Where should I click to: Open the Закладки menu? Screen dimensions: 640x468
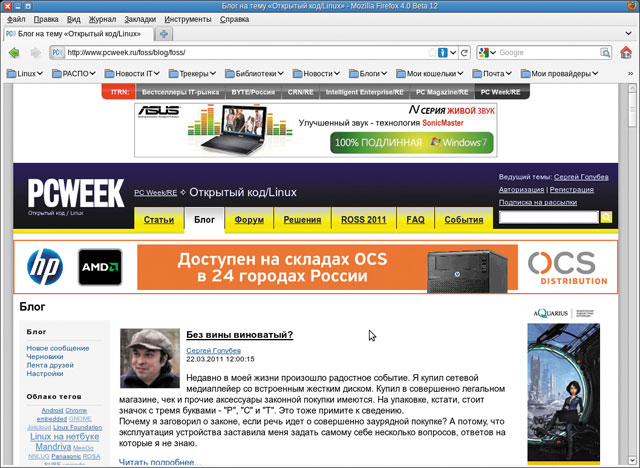pos(140,19)
